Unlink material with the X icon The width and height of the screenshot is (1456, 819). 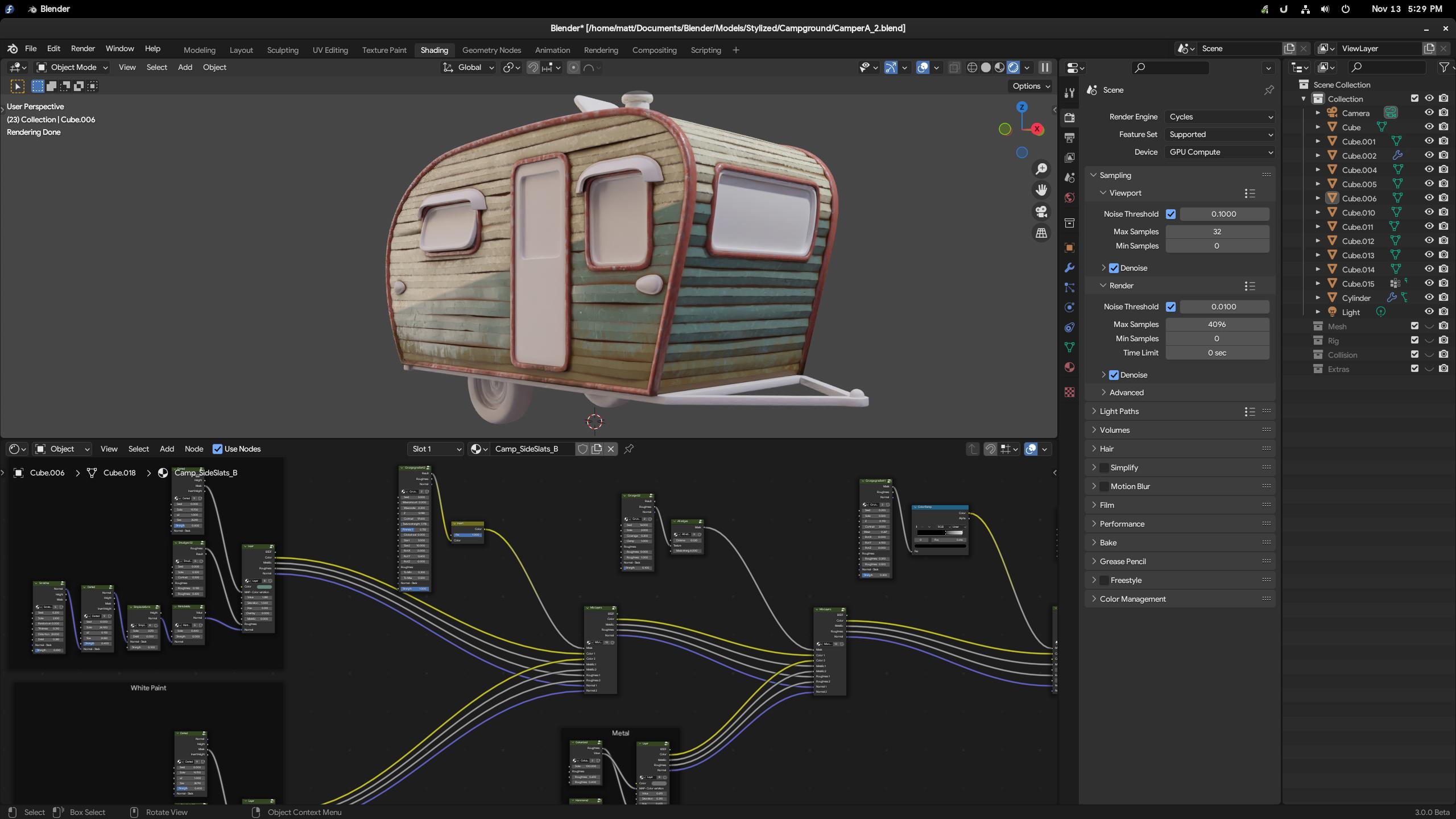point(611,449)
